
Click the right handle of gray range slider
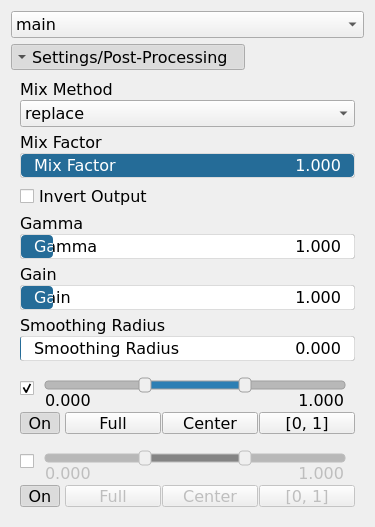pos(245,458)
